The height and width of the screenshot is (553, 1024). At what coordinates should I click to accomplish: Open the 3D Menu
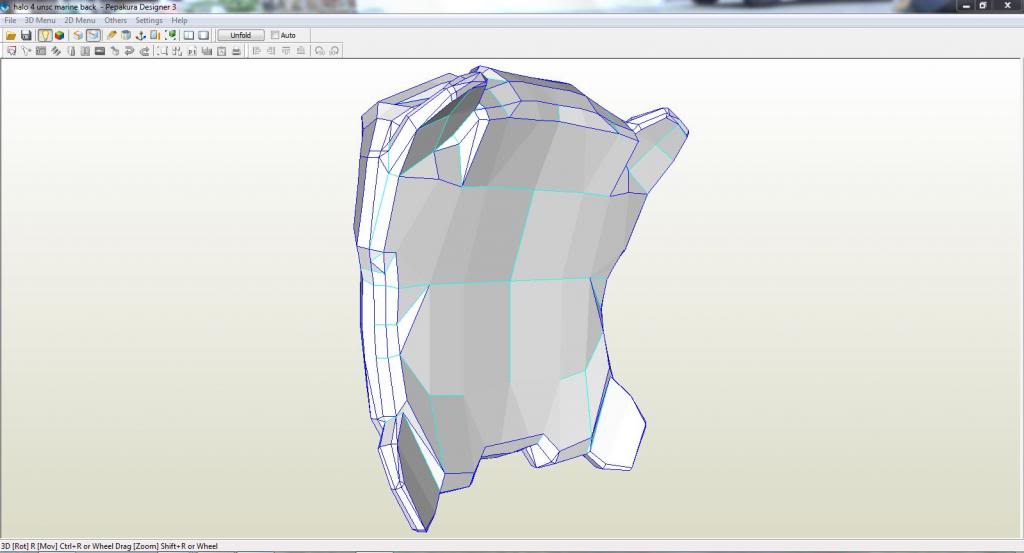pos(40,20)
